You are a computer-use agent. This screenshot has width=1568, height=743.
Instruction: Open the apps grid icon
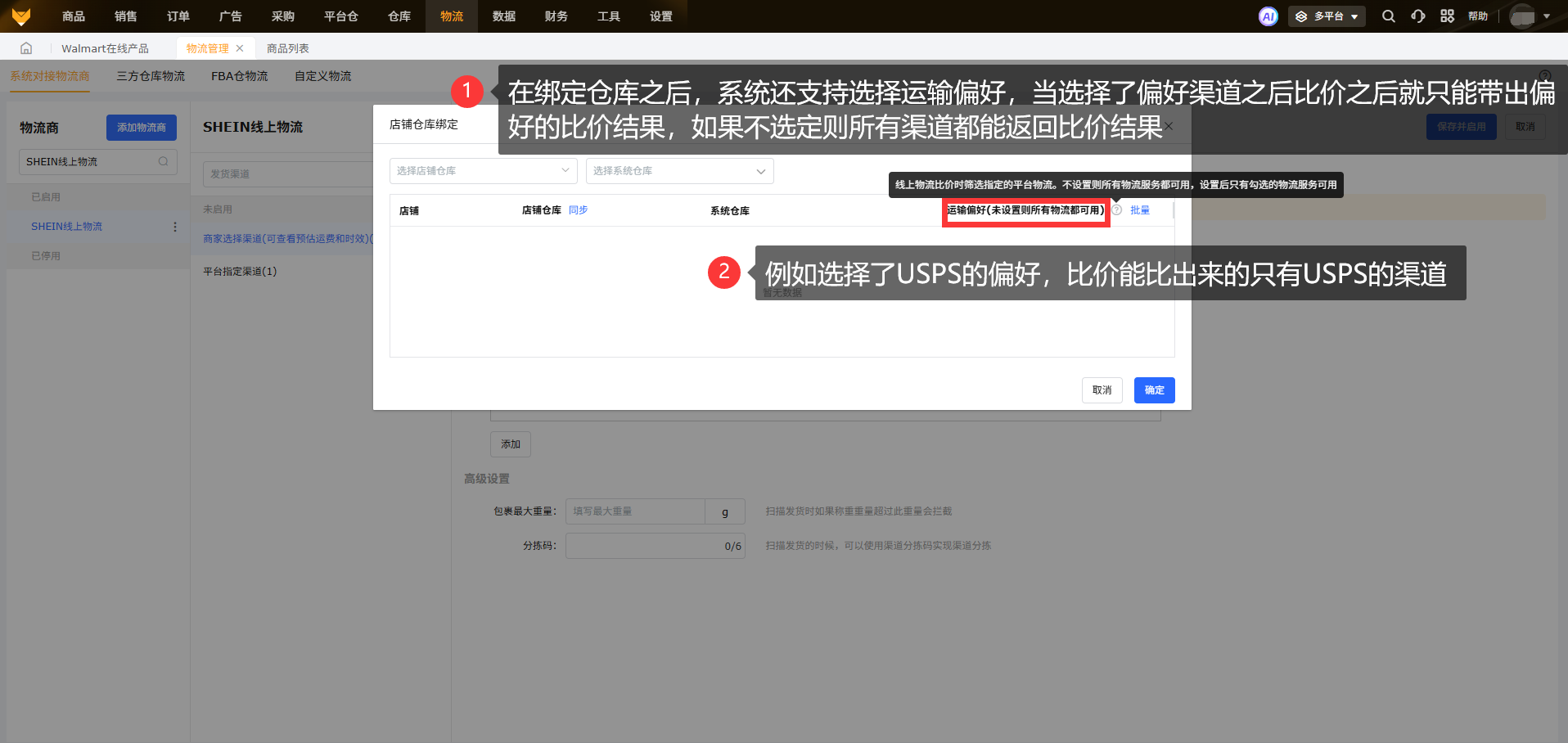[1447, 16]
